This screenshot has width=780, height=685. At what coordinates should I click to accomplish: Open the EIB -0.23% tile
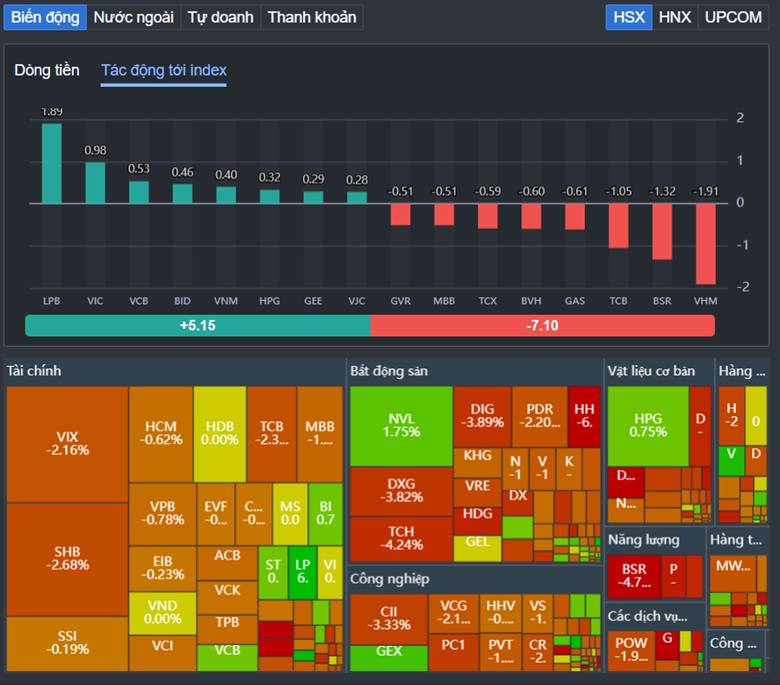(163, 568)
